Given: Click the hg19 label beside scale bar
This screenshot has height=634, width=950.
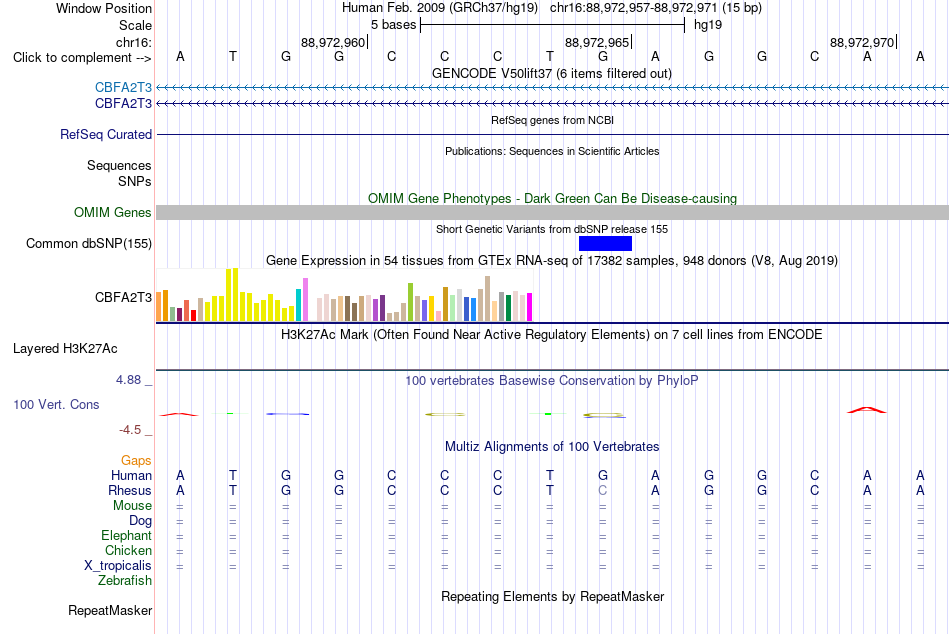Looking at the screenshot, I should (x=708, y=25).
